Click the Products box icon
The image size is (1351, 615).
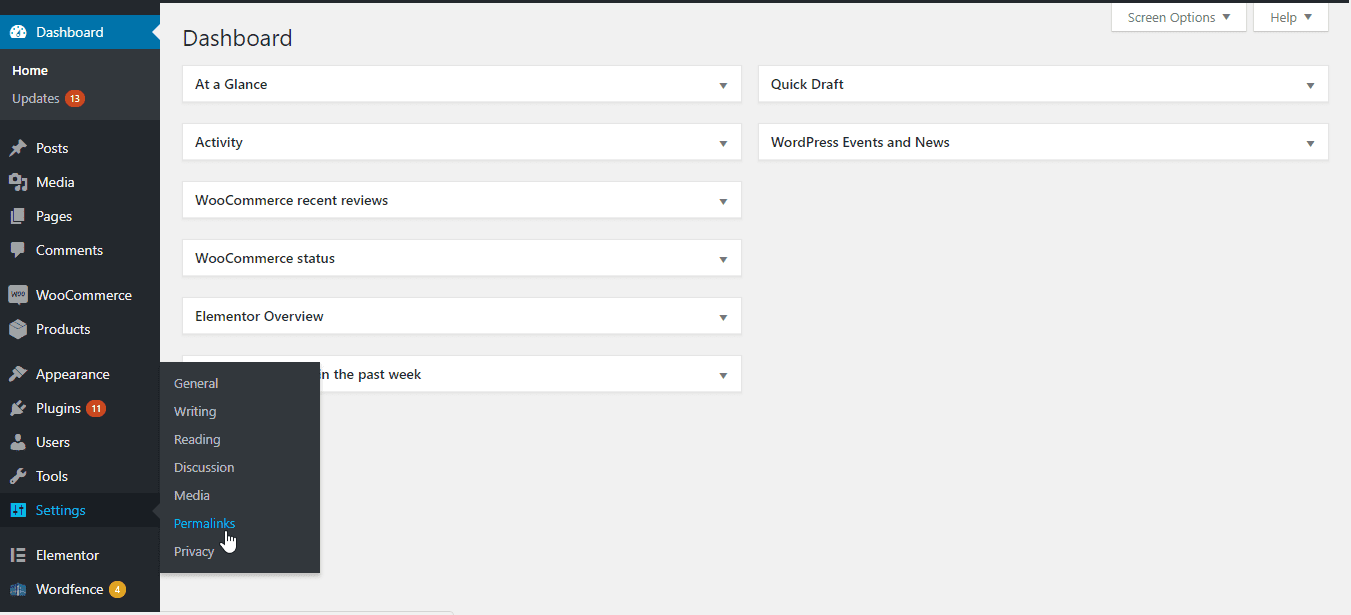click(x=18, y=329)
